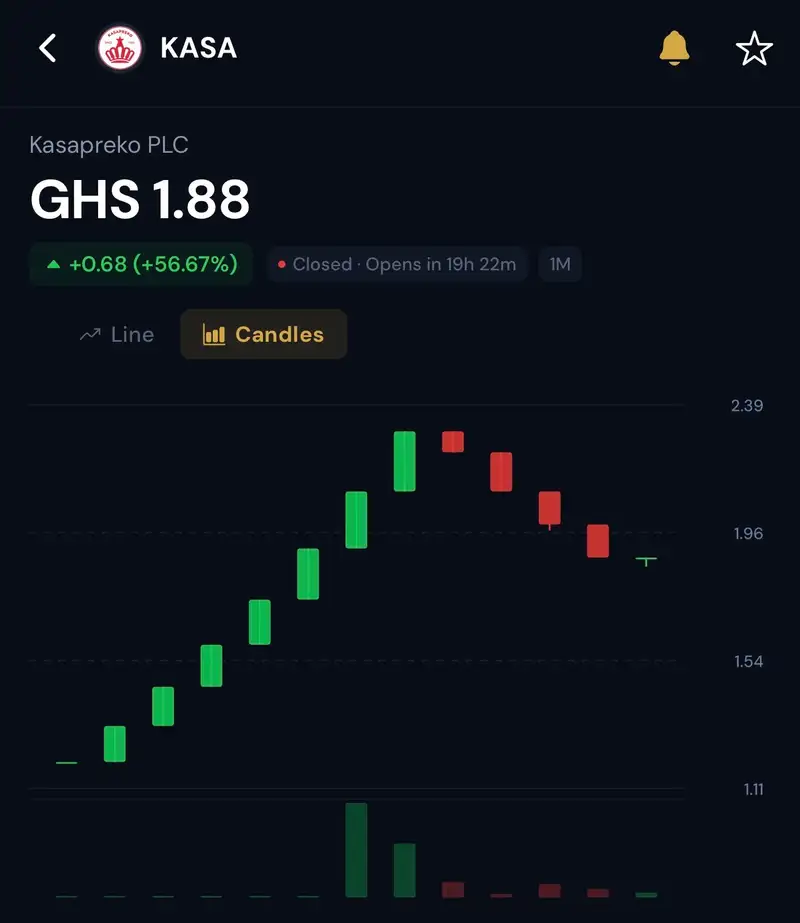800x923 pixels.
Task: Click the candlestick bars icon
Action: [214, 334]
